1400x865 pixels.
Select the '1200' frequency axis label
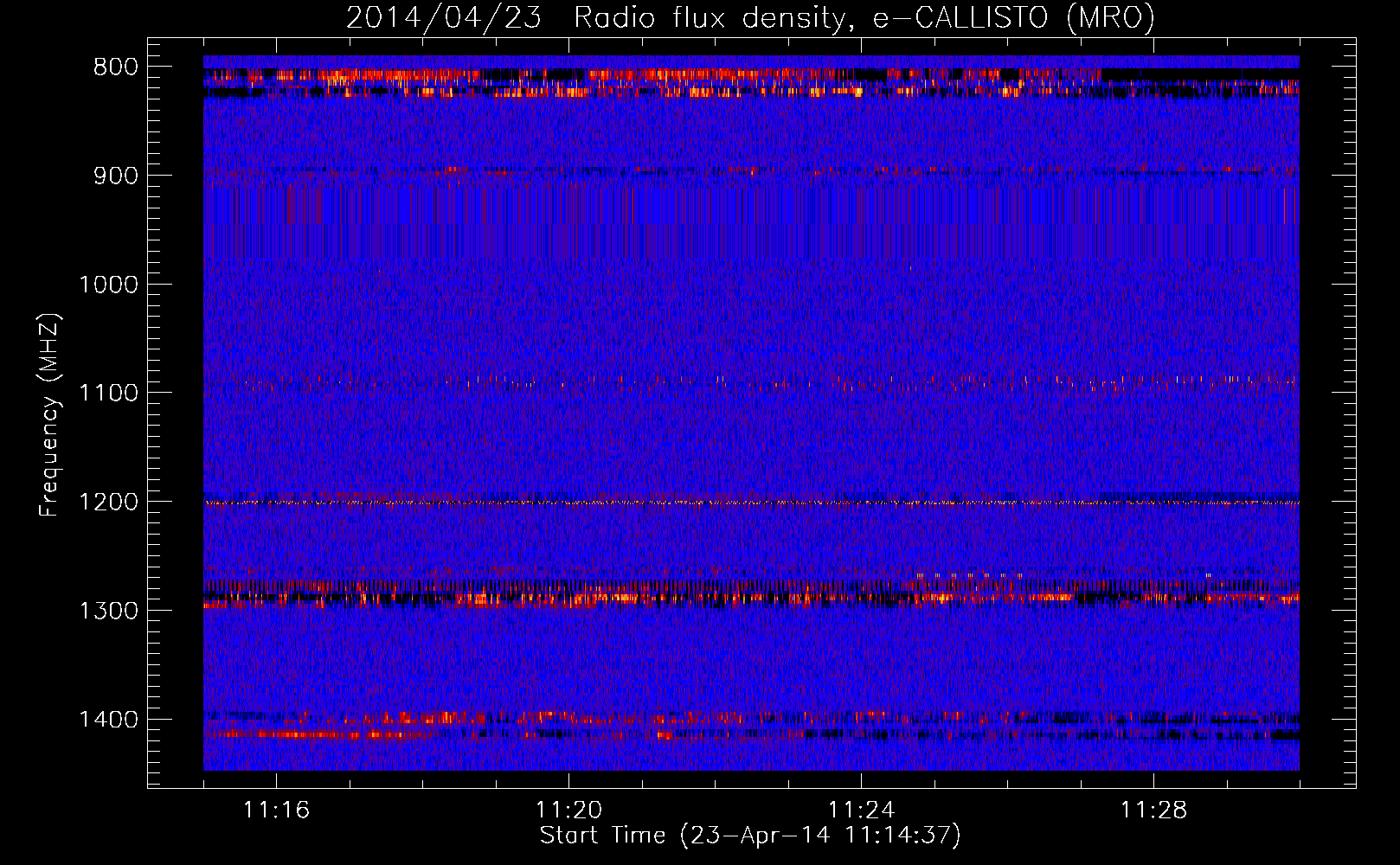[108, 503]
